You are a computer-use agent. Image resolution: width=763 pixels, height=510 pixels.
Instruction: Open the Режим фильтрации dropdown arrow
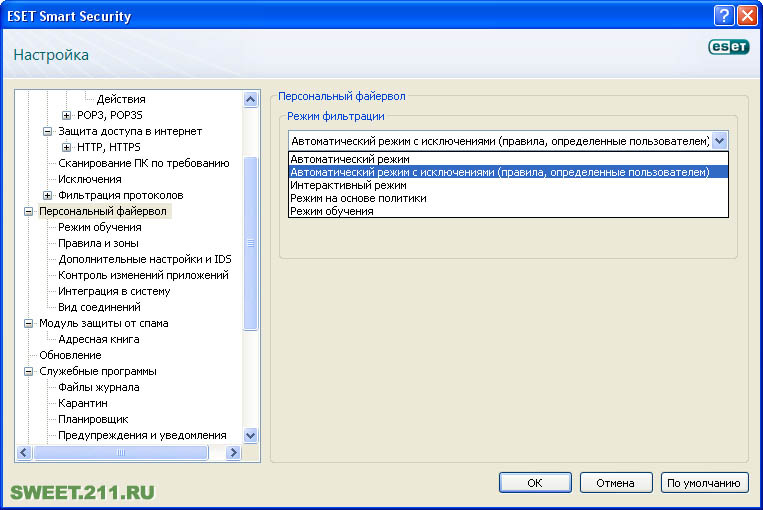click(x=720, y=141)
